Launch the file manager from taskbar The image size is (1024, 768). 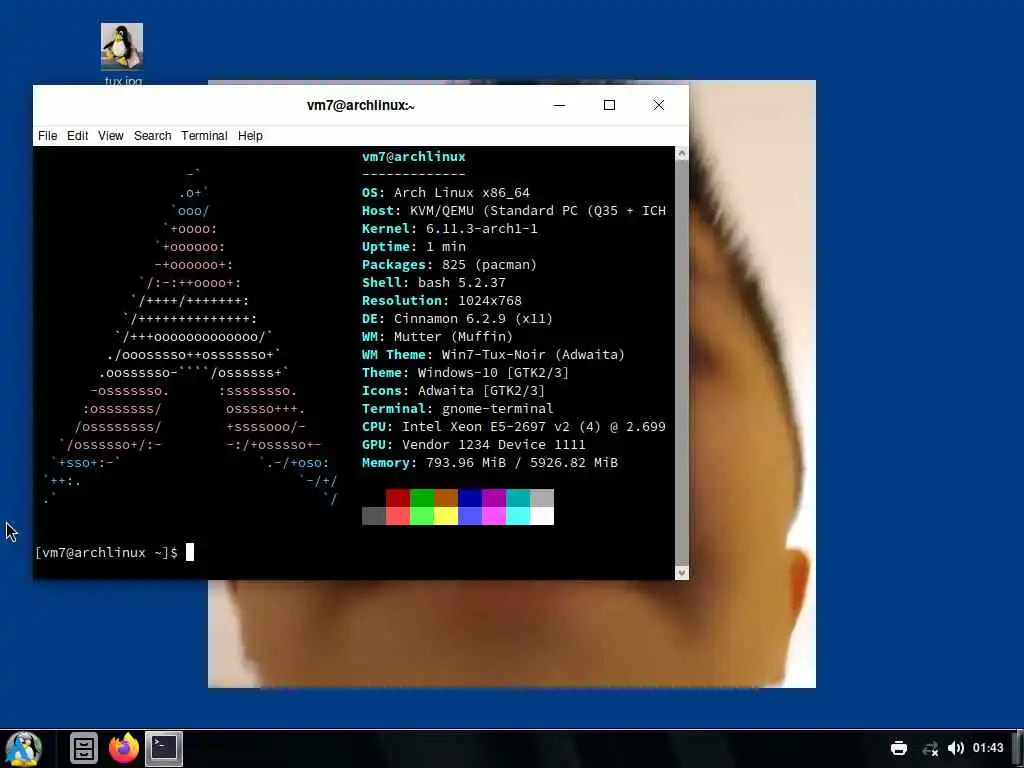point(84,748)
